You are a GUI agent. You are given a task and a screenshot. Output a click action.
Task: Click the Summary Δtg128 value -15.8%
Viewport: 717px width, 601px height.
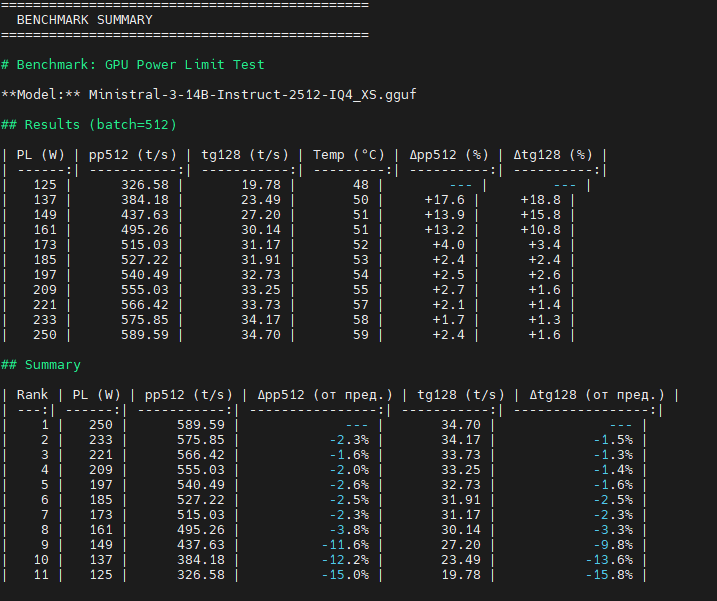tap(609, 575)
